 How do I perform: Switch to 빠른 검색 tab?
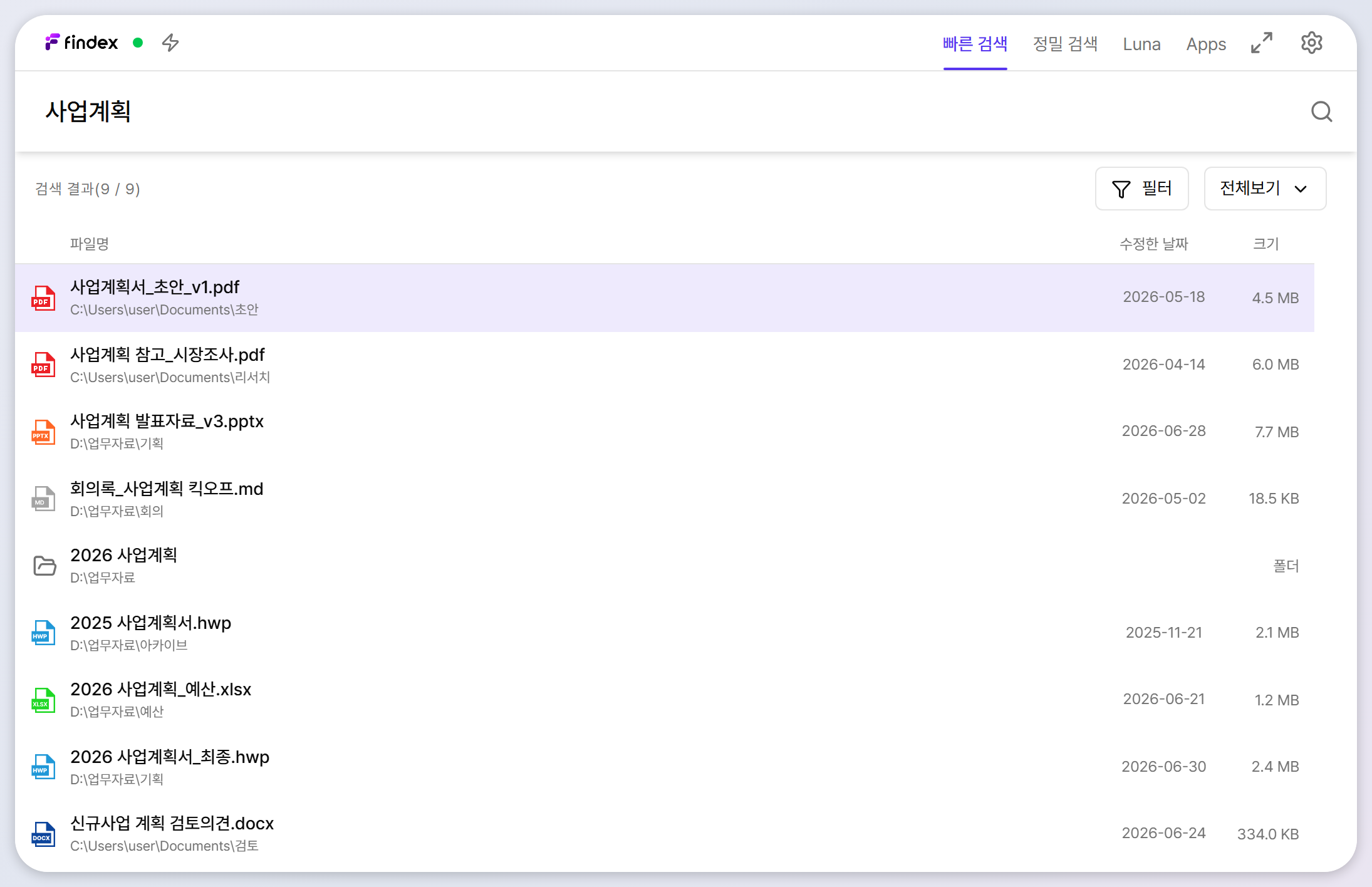pos(975,44)
